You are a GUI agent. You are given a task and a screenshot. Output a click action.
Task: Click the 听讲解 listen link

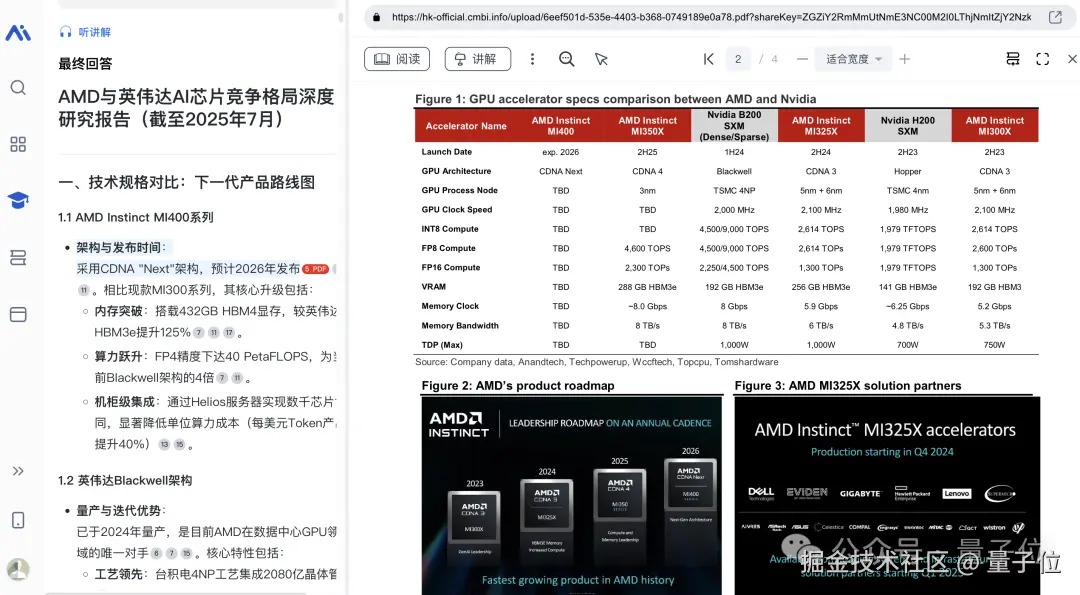pos(85,32)
